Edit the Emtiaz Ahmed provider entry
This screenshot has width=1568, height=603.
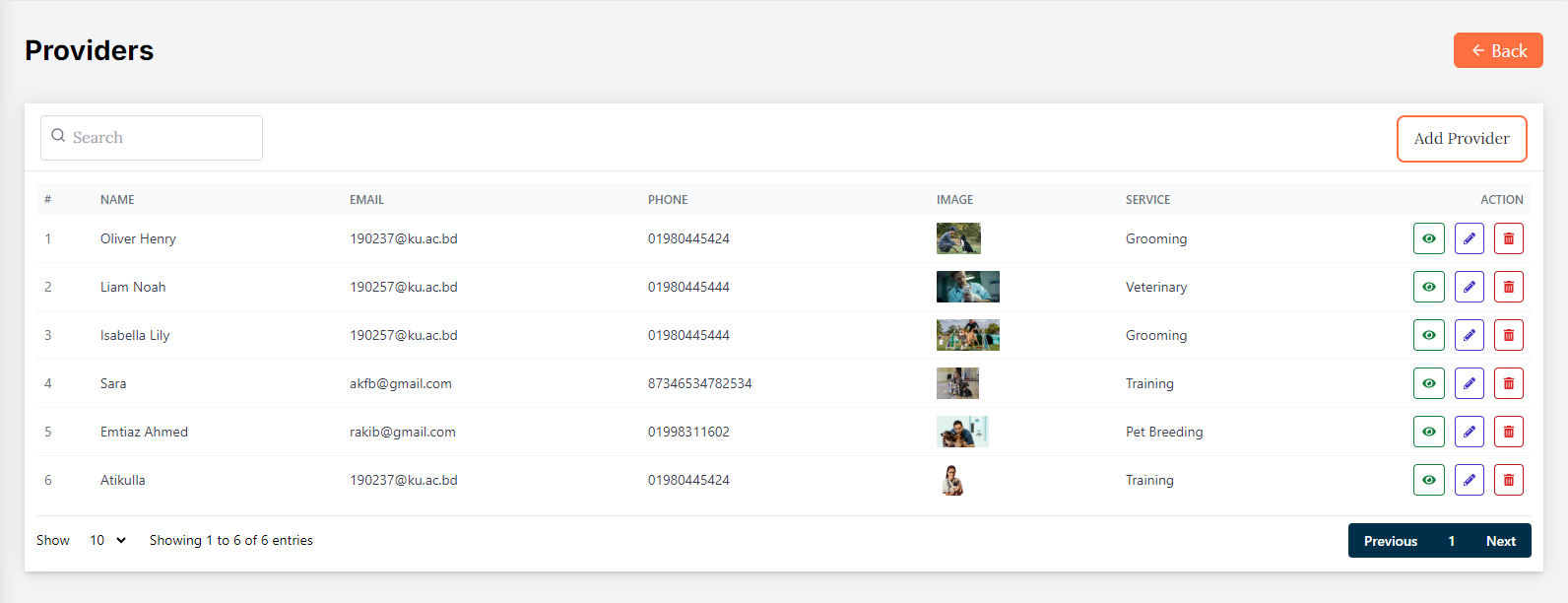pyautogui.click(x=1469, y=432)
